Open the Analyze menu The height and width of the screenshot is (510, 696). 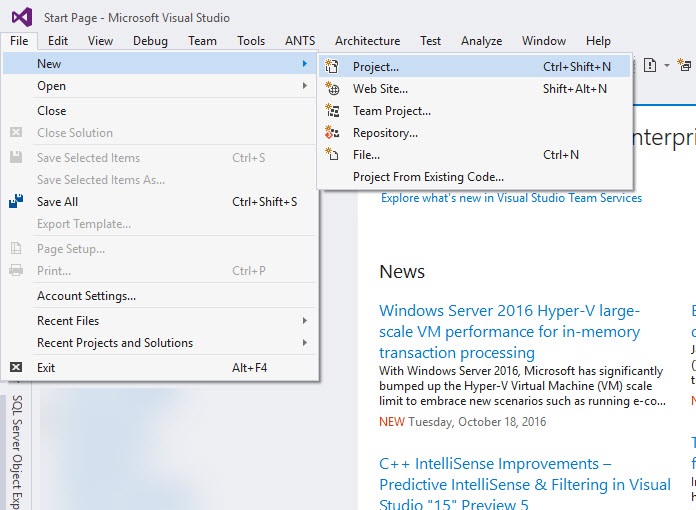(x=482, y=41)
